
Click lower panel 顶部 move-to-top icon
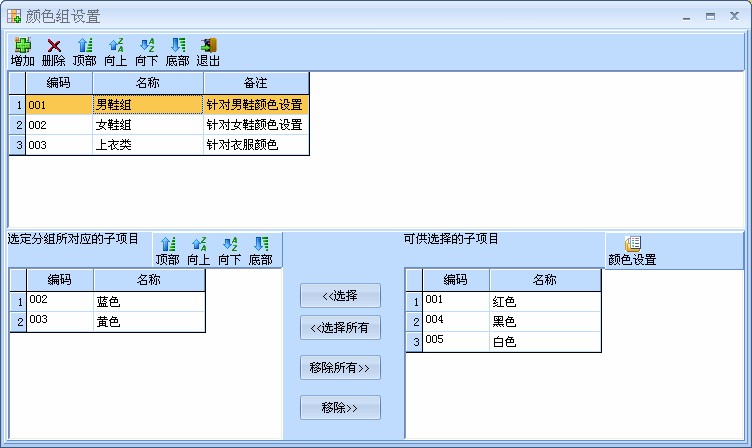[167, 244]
